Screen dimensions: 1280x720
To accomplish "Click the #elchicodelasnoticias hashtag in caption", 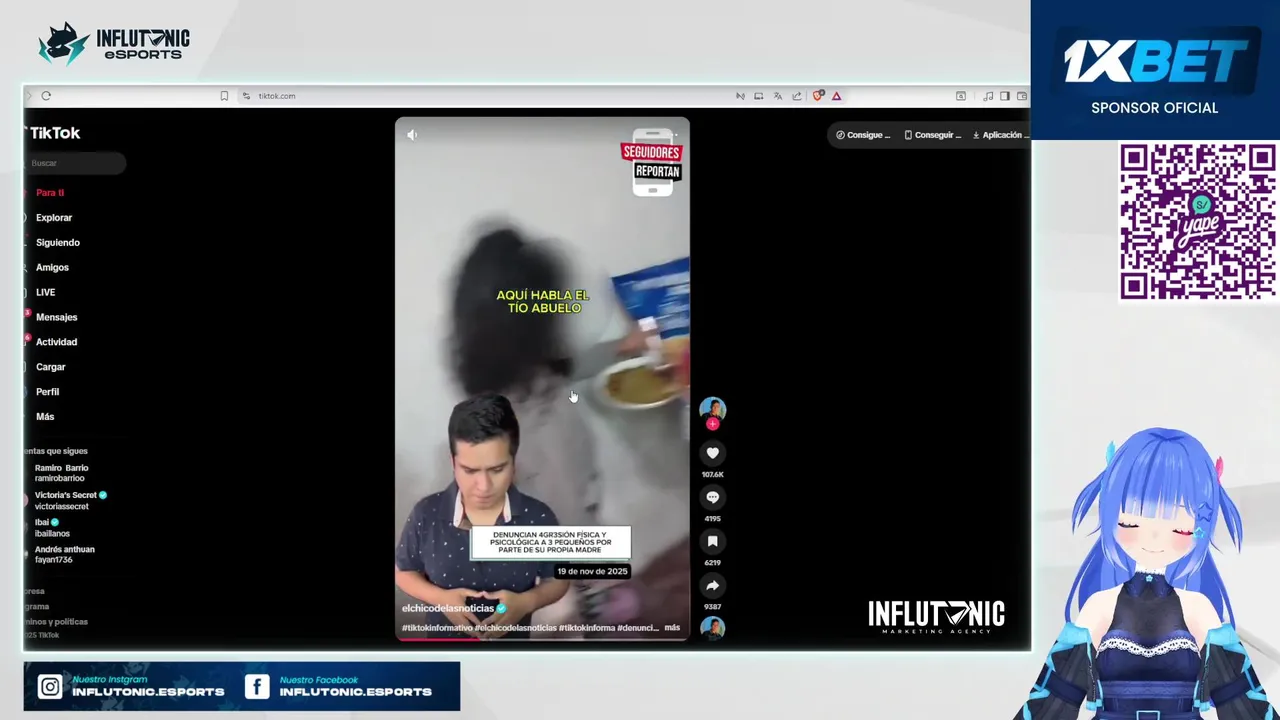I will pyautogui.click(x=515, y=628).
